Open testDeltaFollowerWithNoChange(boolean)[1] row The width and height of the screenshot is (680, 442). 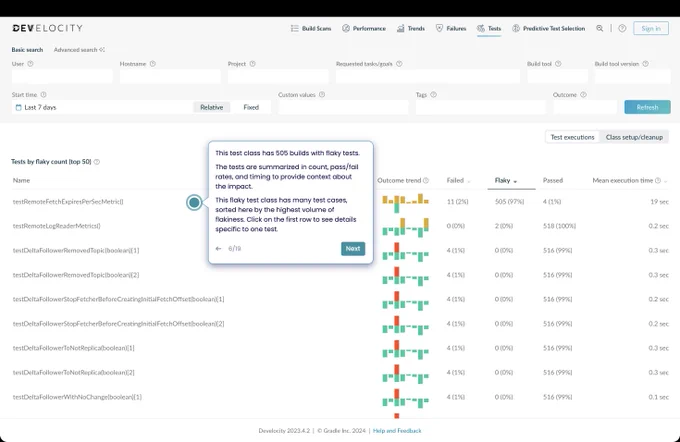click(340, 397)
